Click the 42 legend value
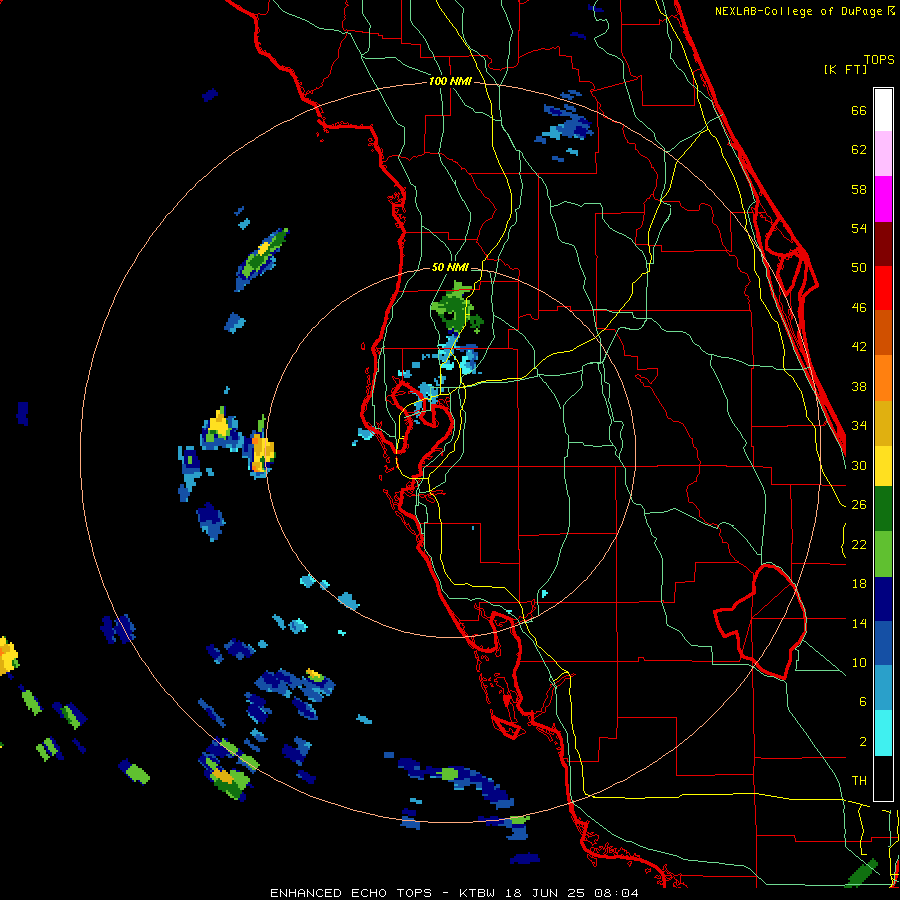Image resolution: width=900 pixels, height=900 pixels. pos(859,347)
